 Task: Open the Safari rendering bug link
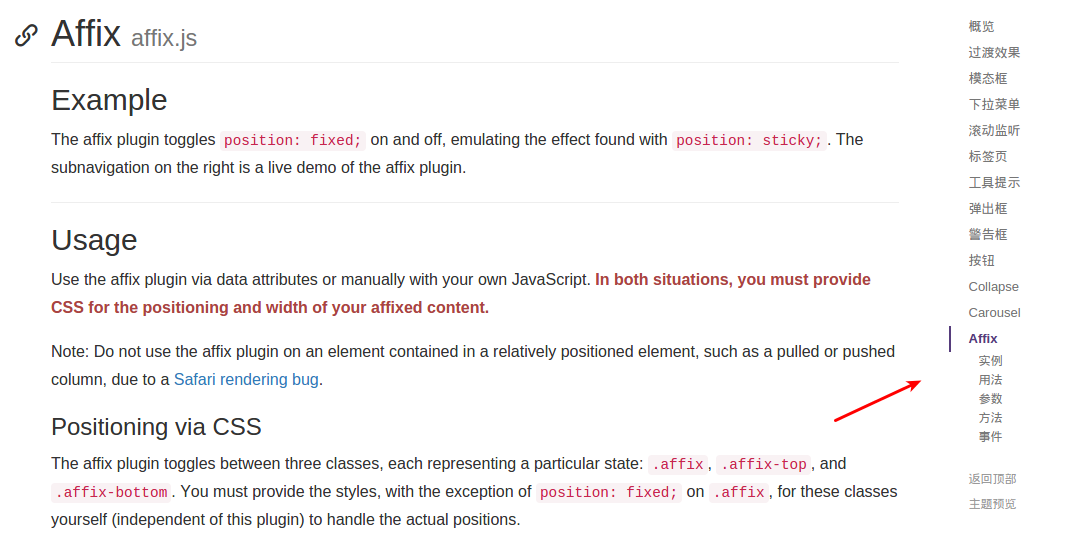[246, 379]
